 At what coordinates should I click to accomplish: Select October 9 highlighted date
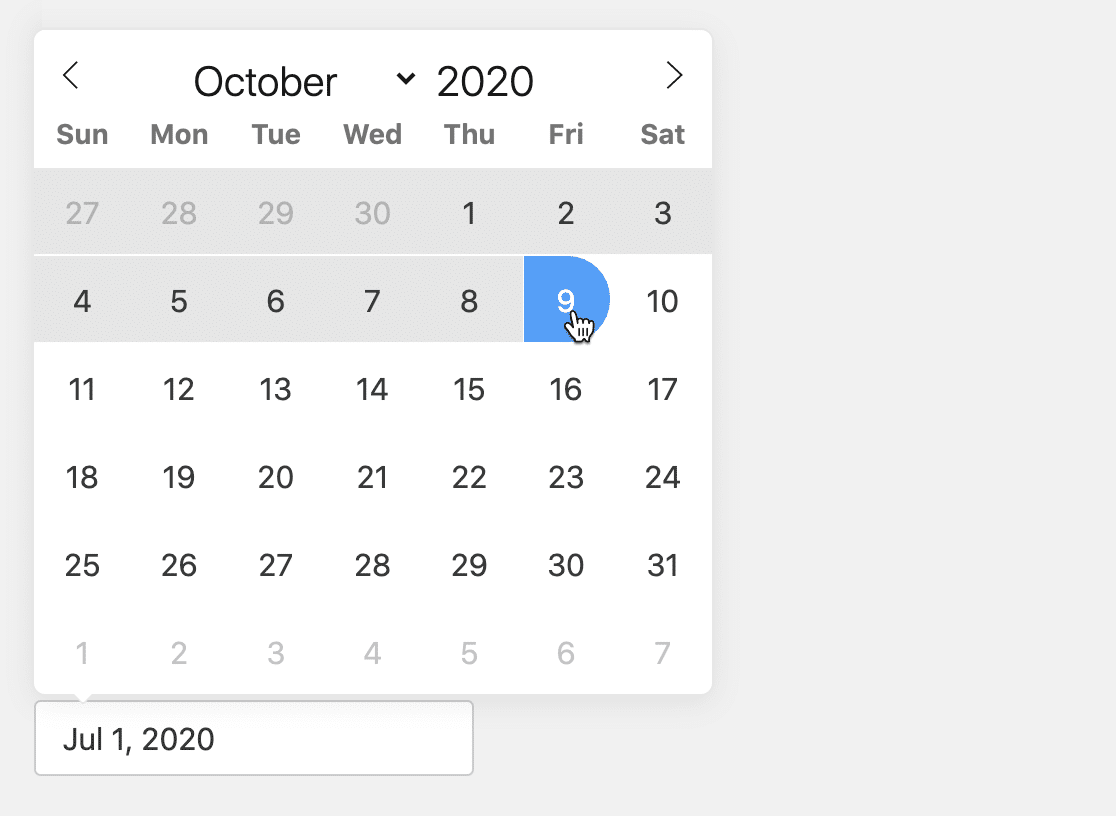coord(566,300)
